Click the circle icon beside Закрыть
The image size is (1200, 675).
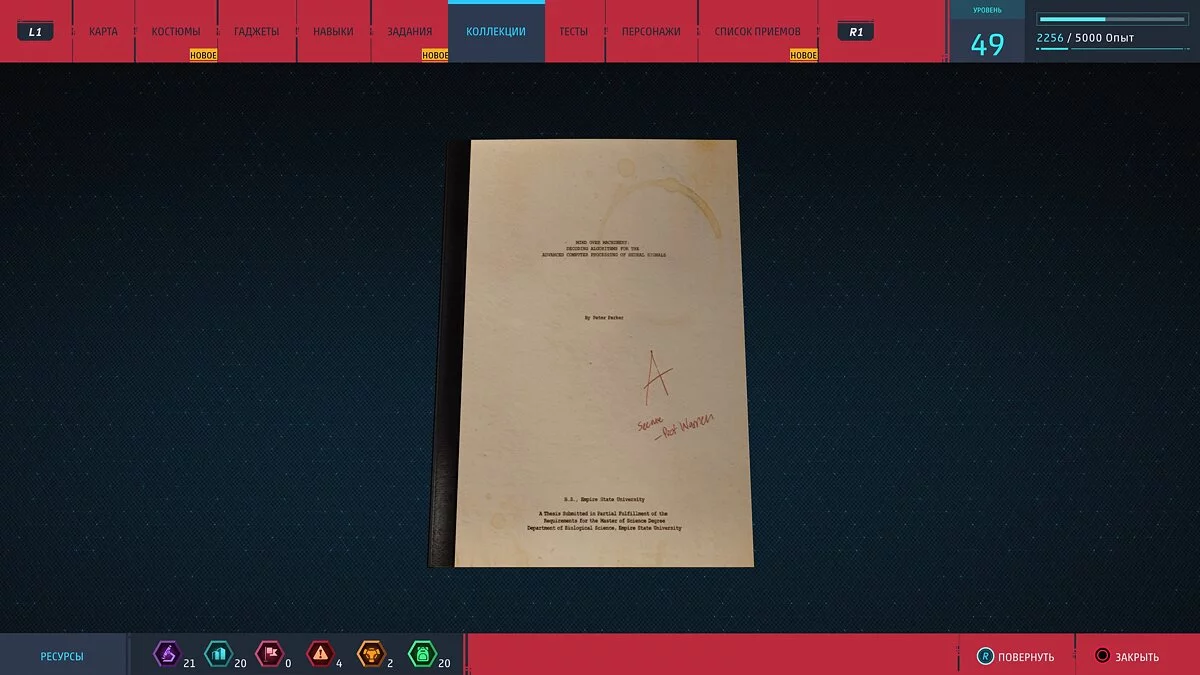click(1102, 657)
